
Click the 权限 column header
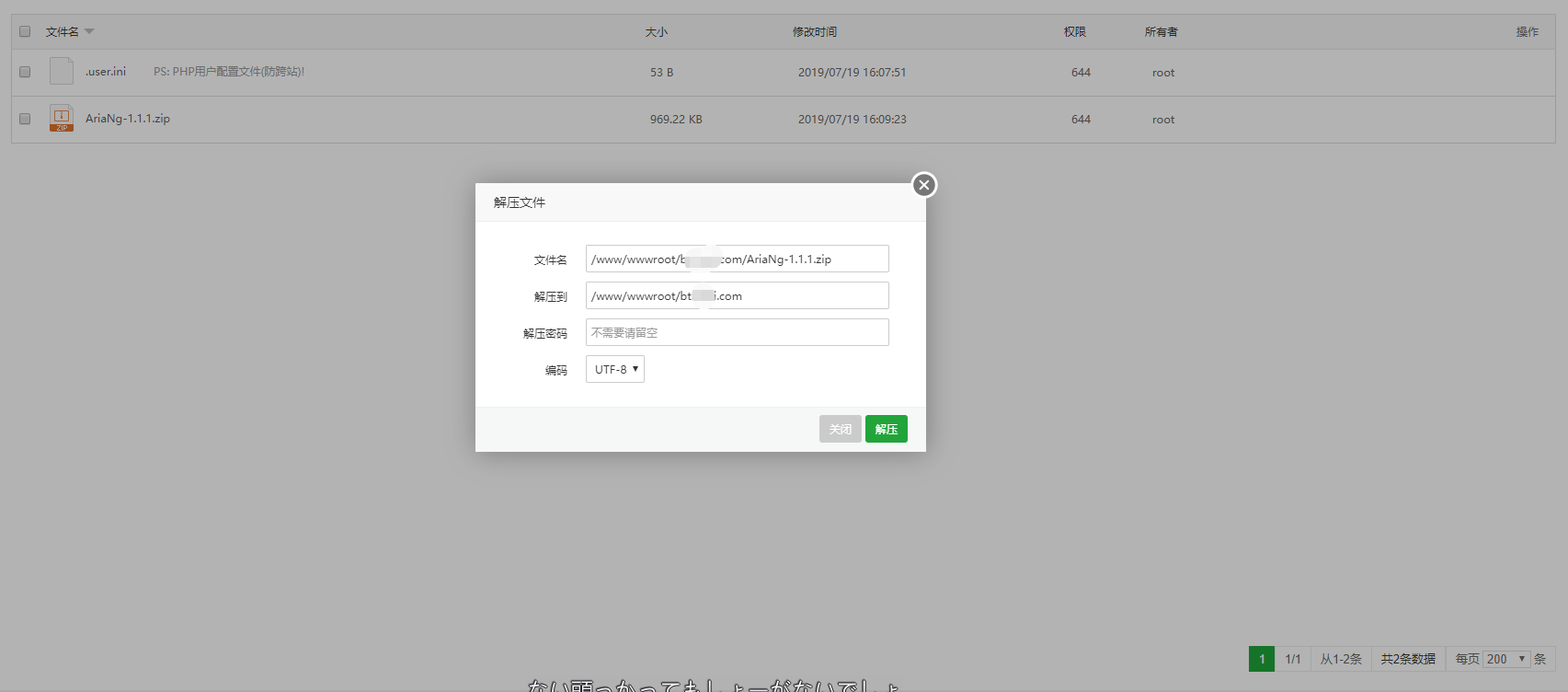[1075, 31]
